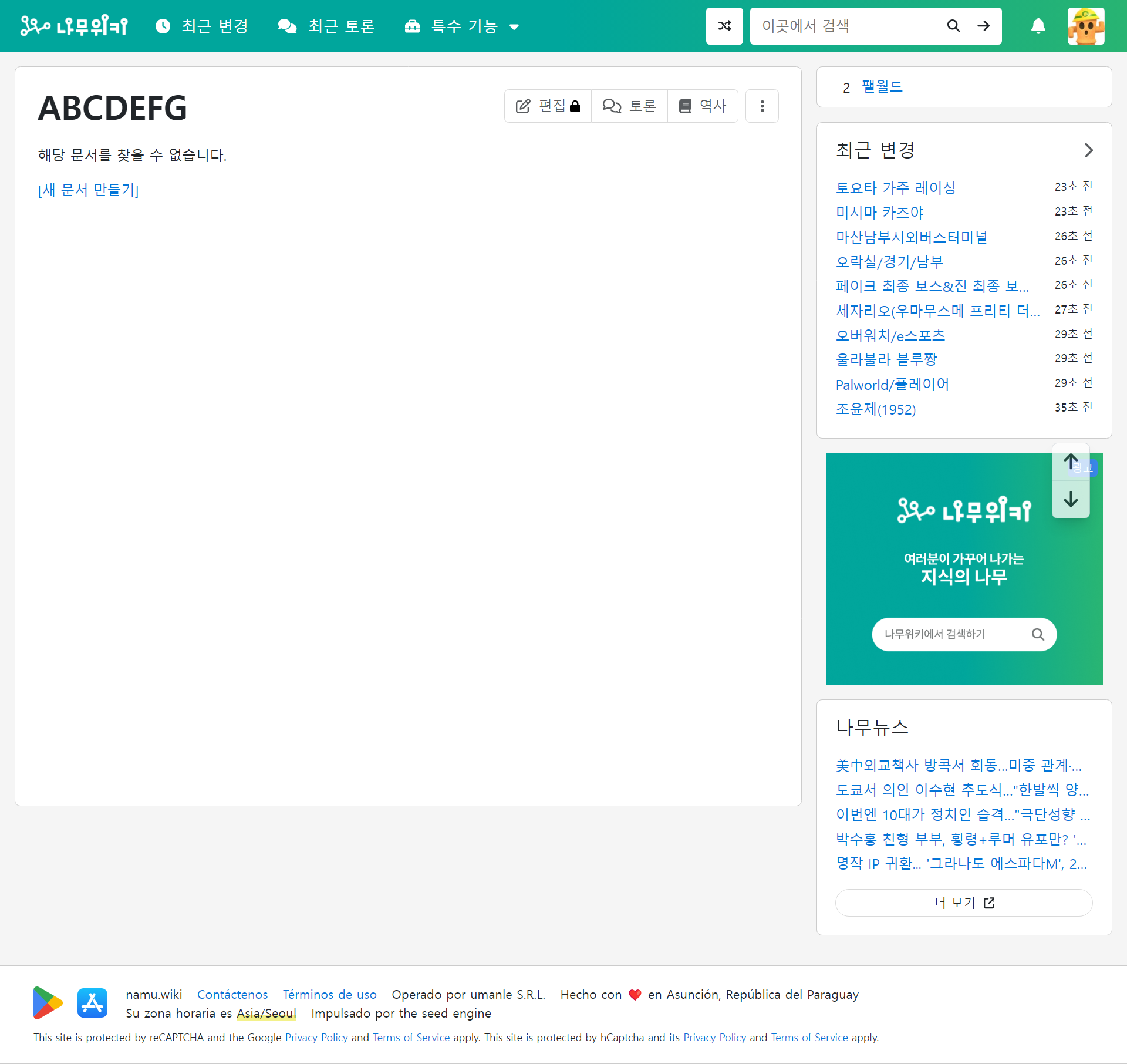The height and width of the screenshot is (1064, 1127).
Task: Open the Google Play store icon
Action: click(x=48, y=1004)
